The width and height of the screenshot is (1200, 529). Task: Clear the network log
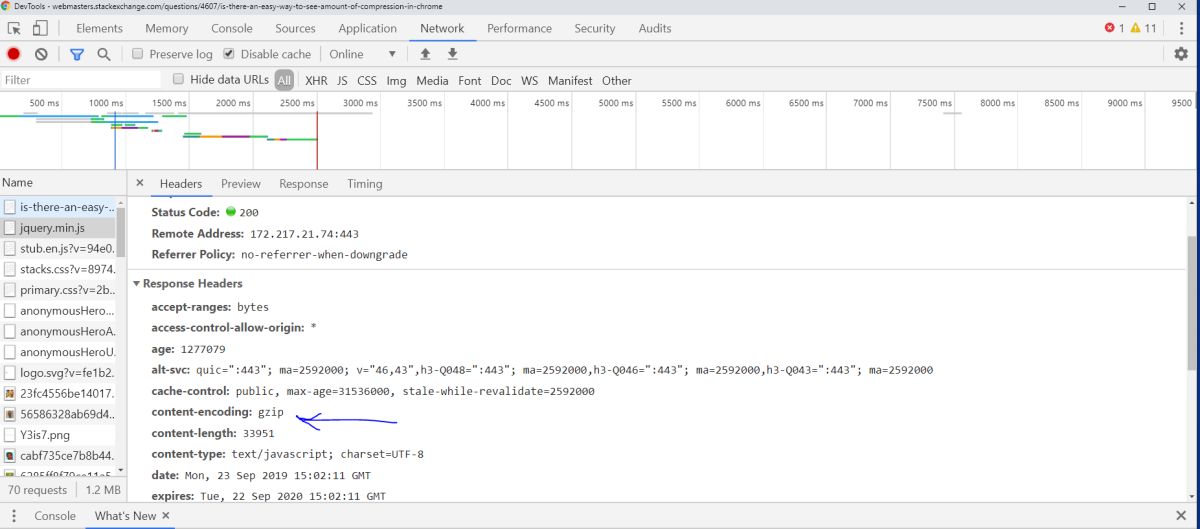41,54
